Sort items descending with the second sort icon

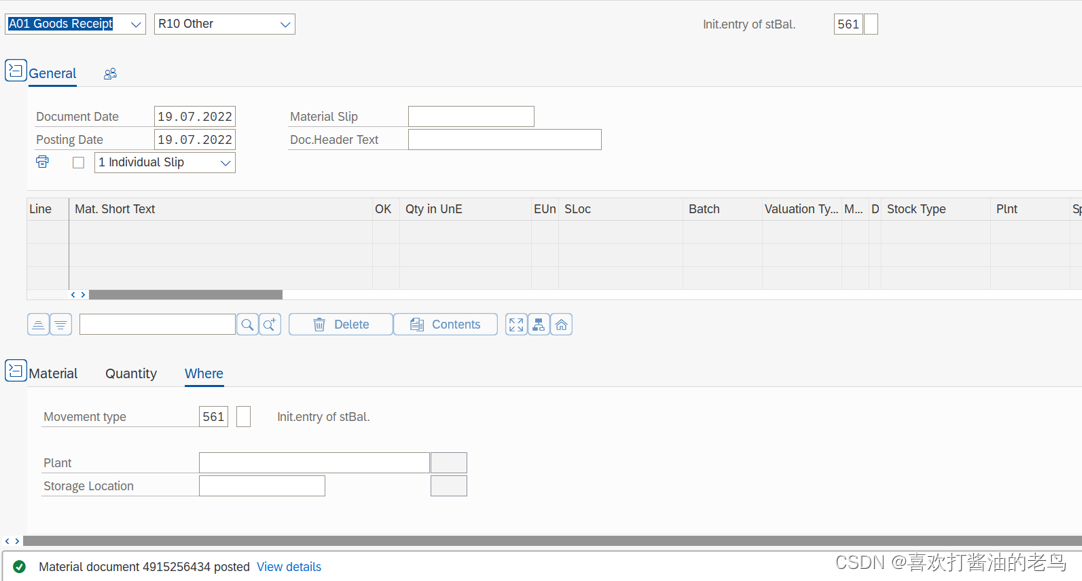coord(60,324)
